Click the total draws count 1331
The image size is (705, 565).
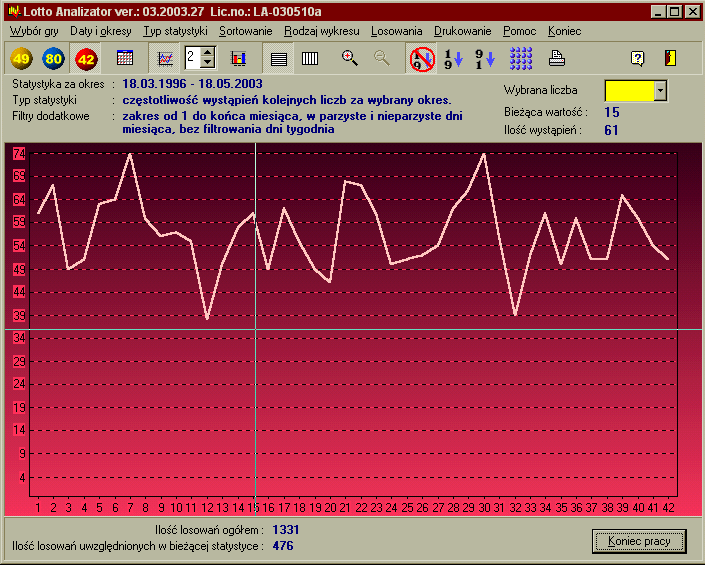[x=286, y=529]
